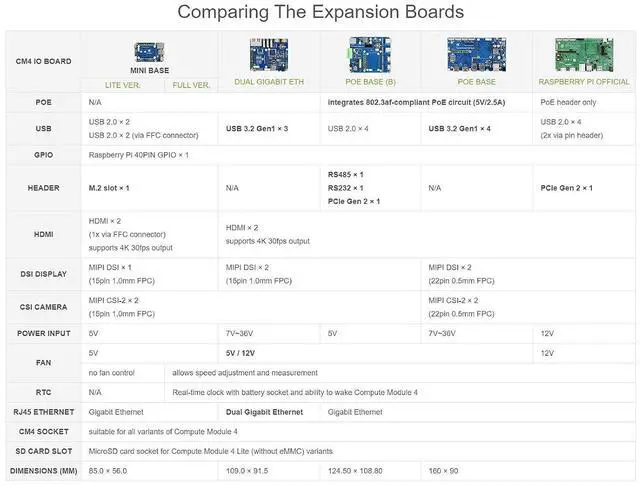Select the 'LITE VER.' column label
The image size is (640, 485).
pyautogui.click(x=122, y=85)
